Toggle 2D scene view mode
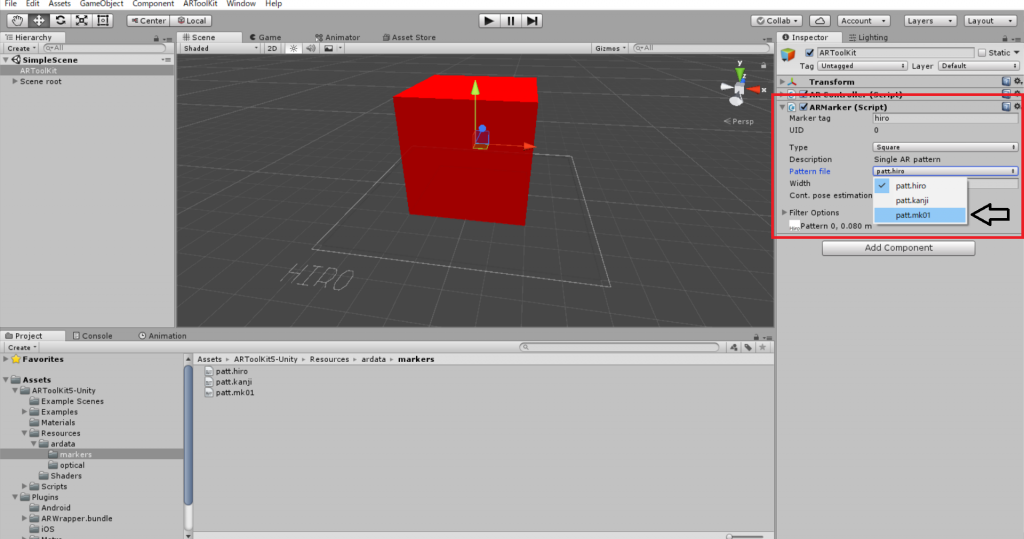The width and height of the screenshot is (1024, 539). [x=272, y=48]
